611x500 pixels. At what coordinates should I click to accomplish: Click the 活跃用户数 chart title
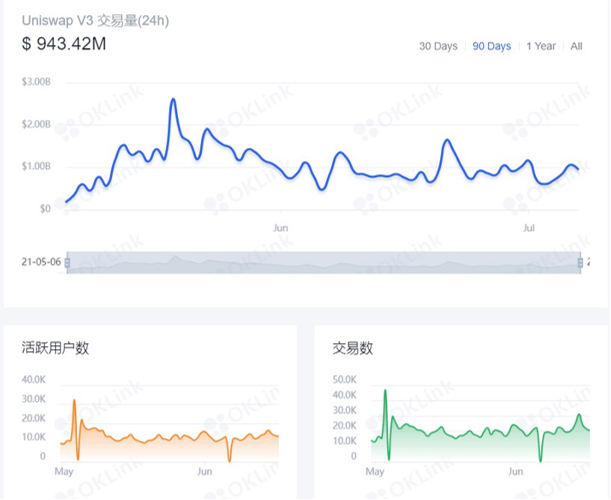point(55,348)
